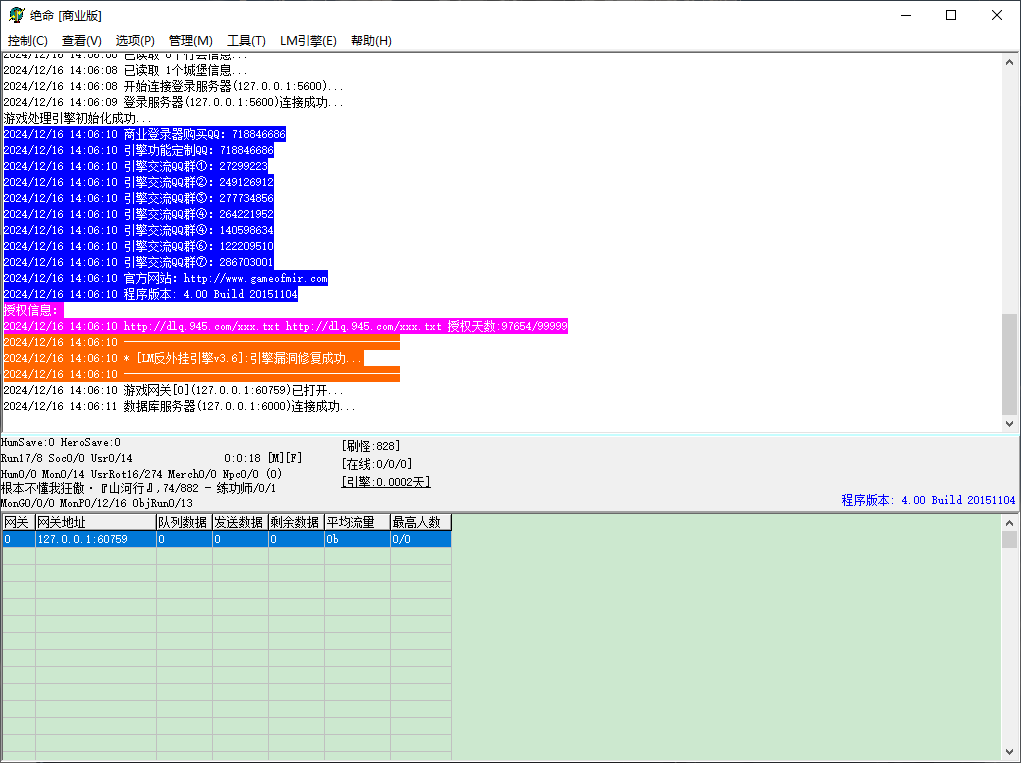This screenshot has width=1021, height=763.
Task: Click the gateway table scrollbar up arrow
Action: [1009, 523]
